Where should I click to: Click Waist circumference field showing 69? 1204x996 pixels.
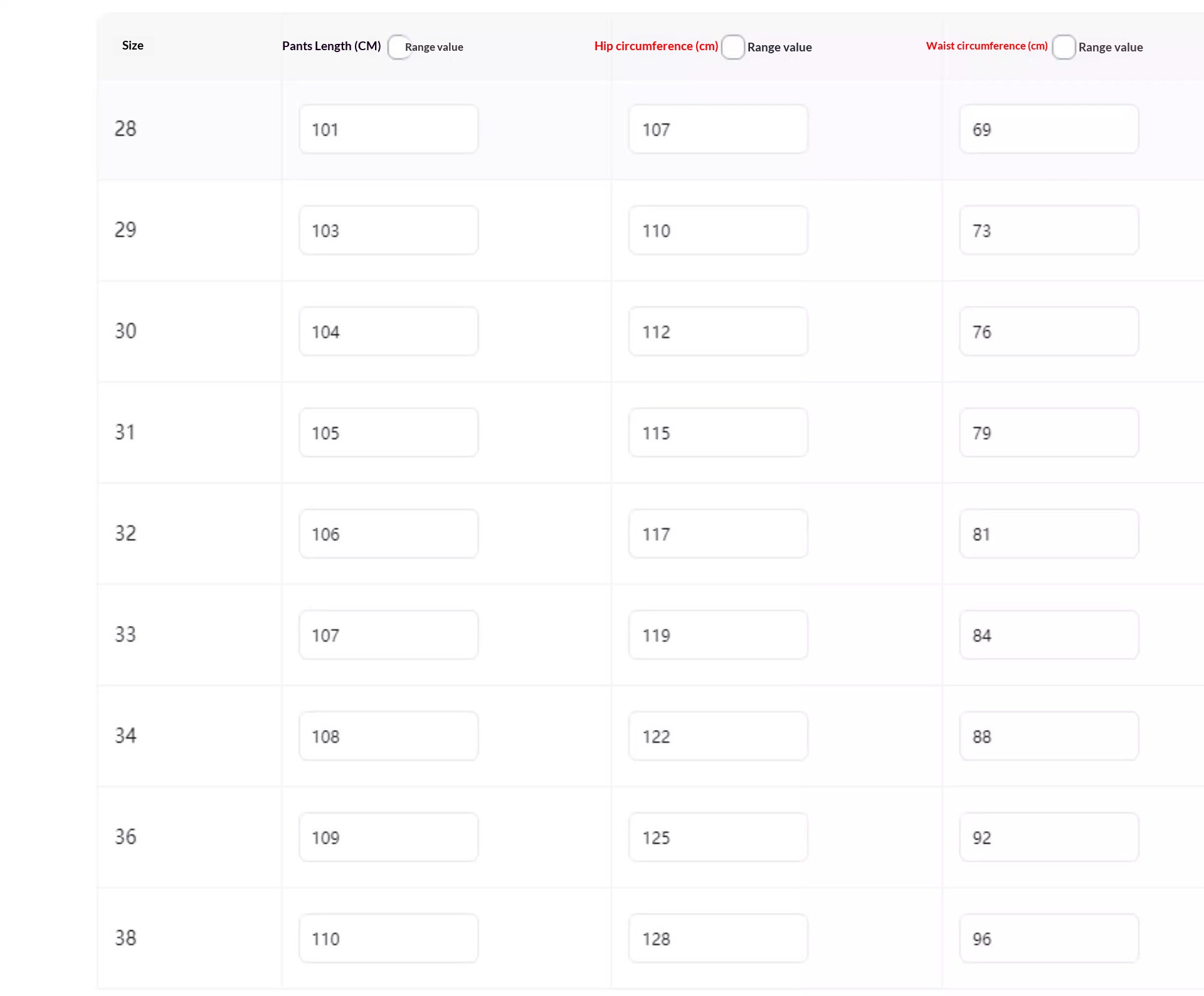click(1048, 129)
